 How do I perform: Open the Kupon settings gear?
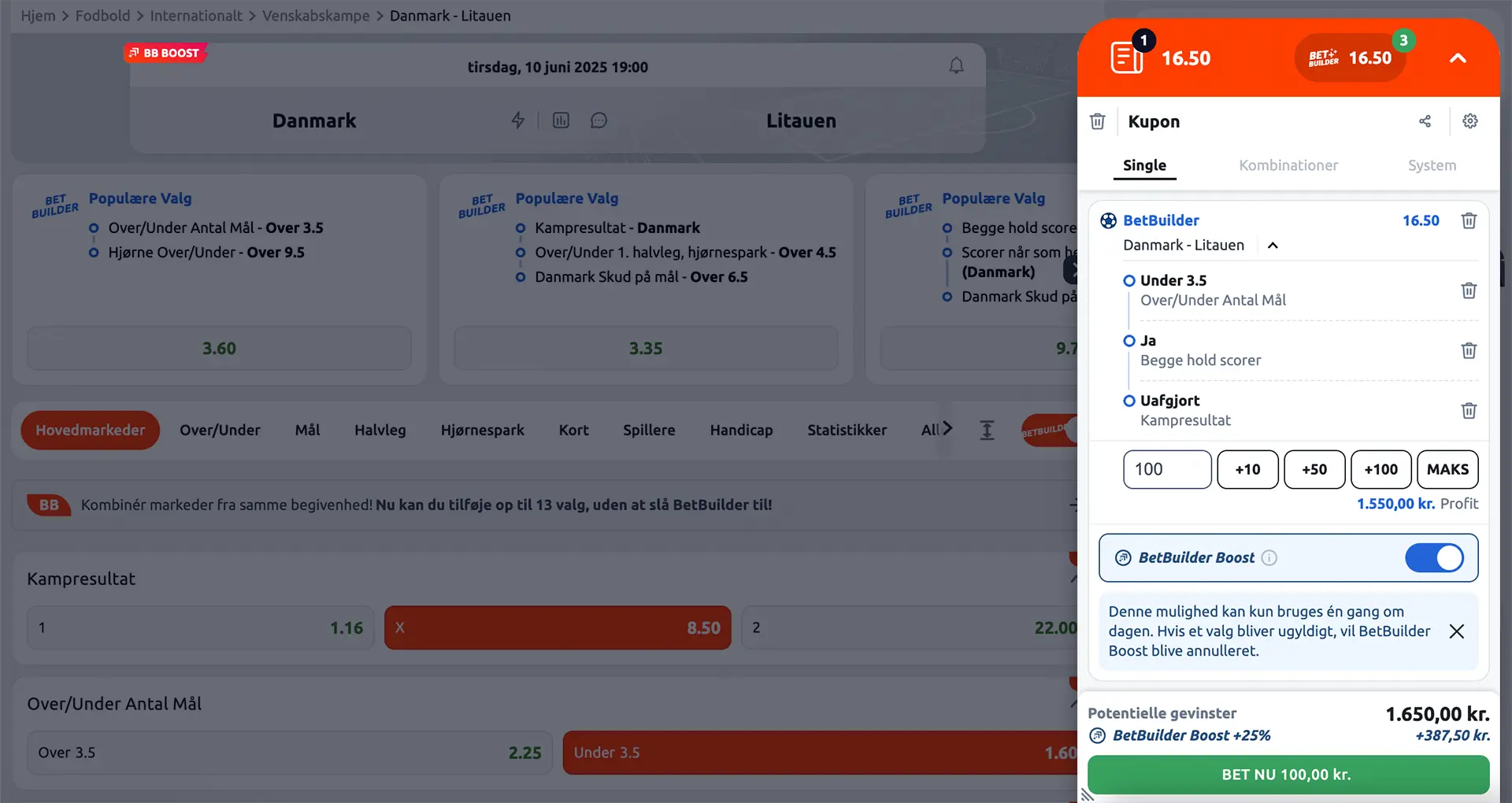click(1469, 121)
